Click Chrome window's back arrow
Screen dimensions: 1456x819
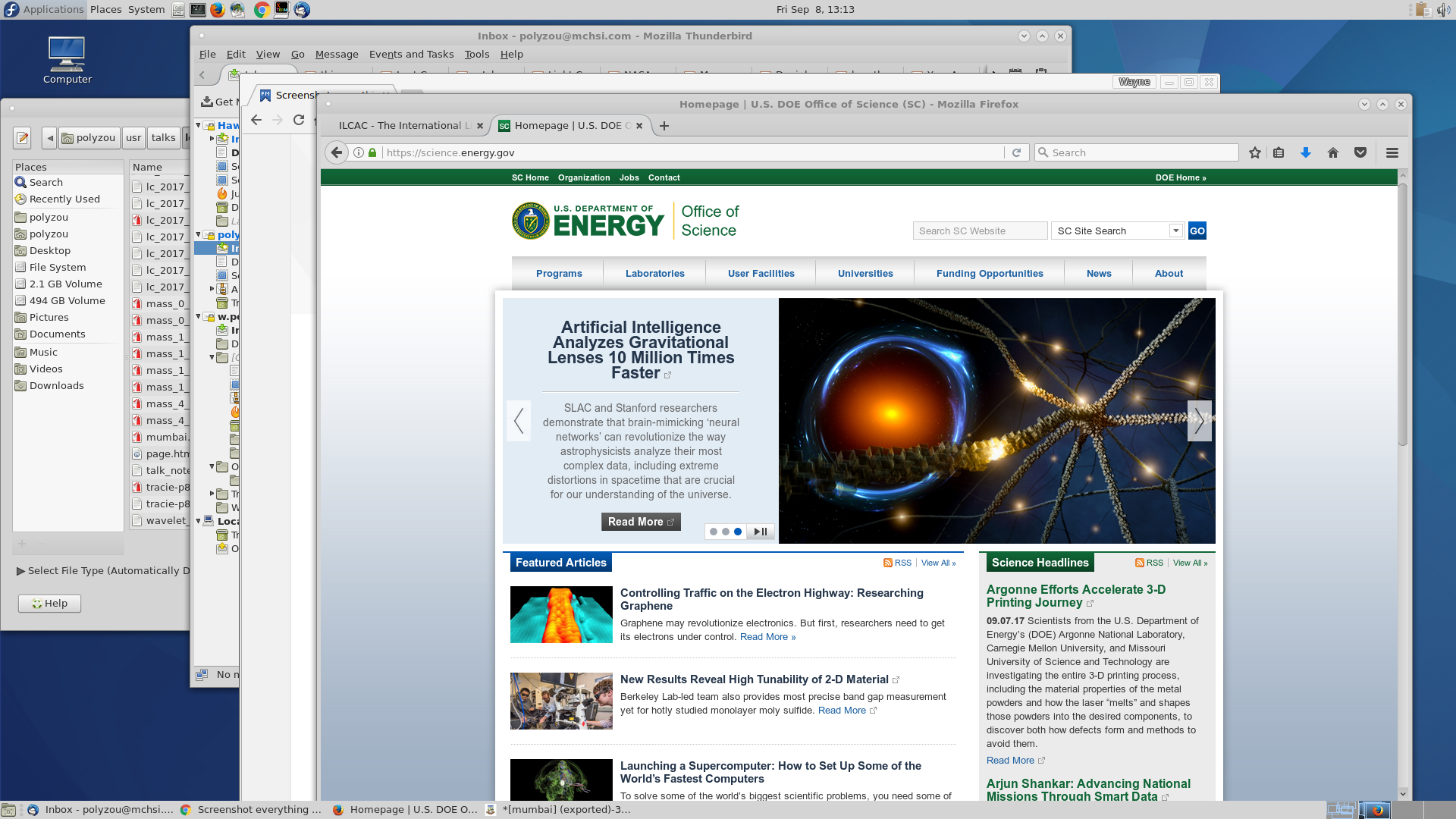(x=256, y=120)
